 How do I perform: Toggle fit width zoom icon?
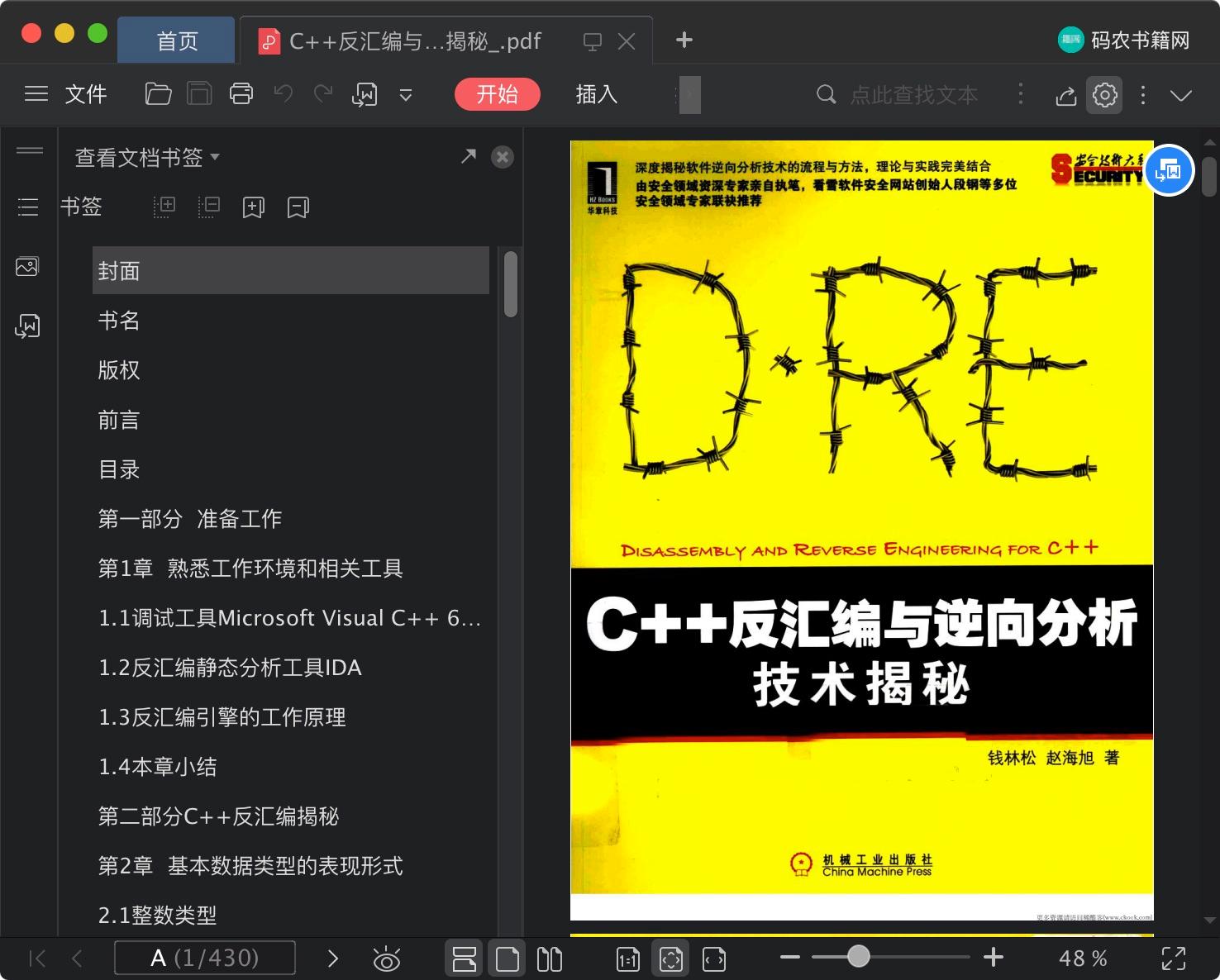tap(714, 959)
